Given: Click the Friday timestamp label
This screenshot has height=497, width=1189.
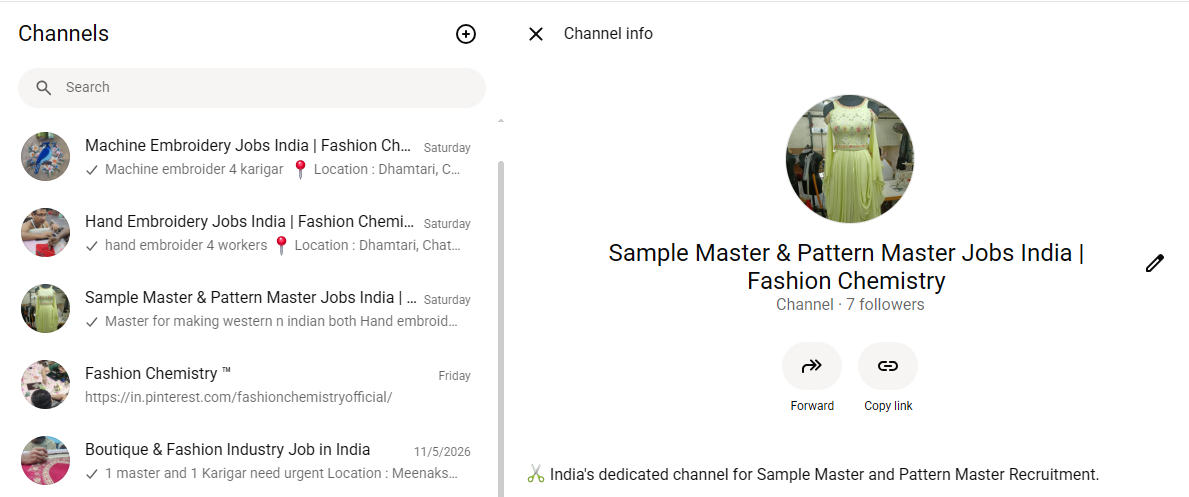Looking at the screenshot, I should (x=454, y=376).
